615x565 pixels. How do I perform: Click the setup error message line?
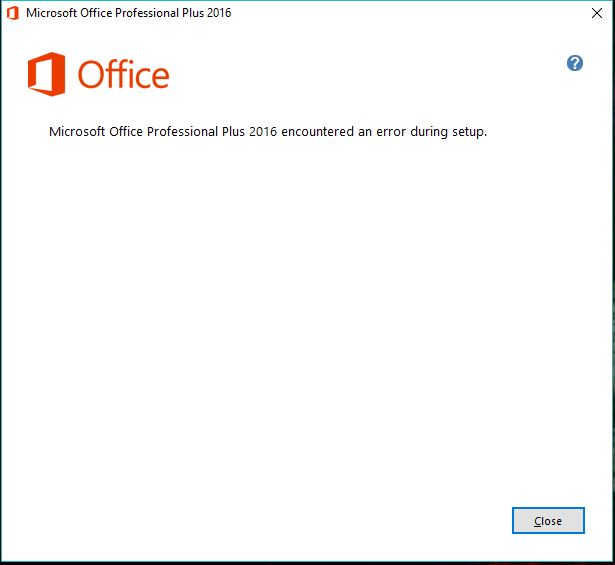[x=268, y=132]
